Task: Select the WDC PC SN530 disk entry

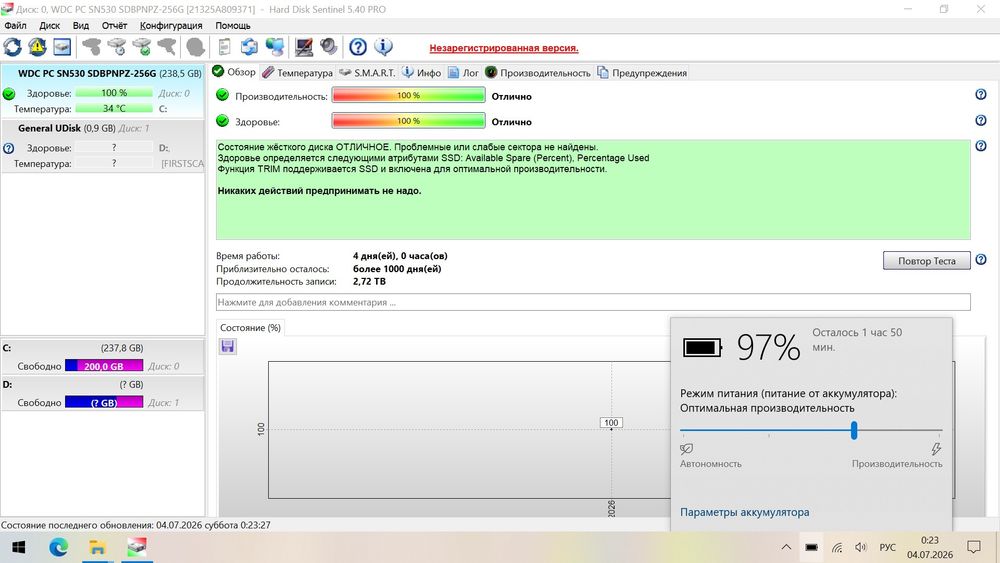Action: pyautogui.click(x=103, y=91)
